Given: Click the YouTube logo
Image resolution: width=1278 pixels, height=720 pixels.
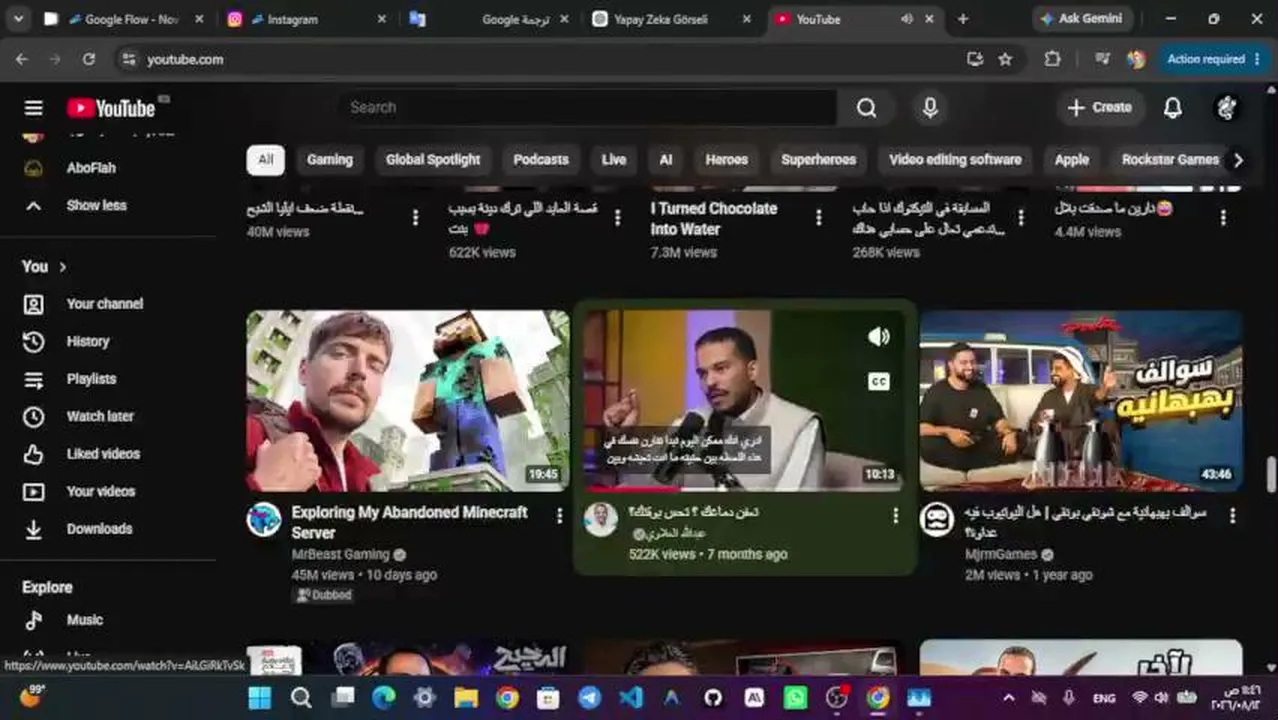Looking at the screenshot, I should pos(111,108).
